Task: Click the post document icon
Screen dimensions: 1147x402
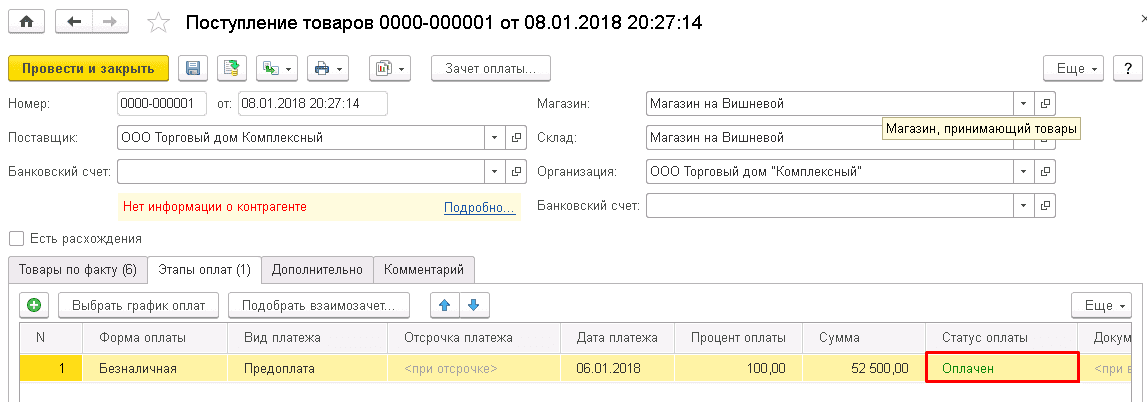Action: [x=231, y=69]
